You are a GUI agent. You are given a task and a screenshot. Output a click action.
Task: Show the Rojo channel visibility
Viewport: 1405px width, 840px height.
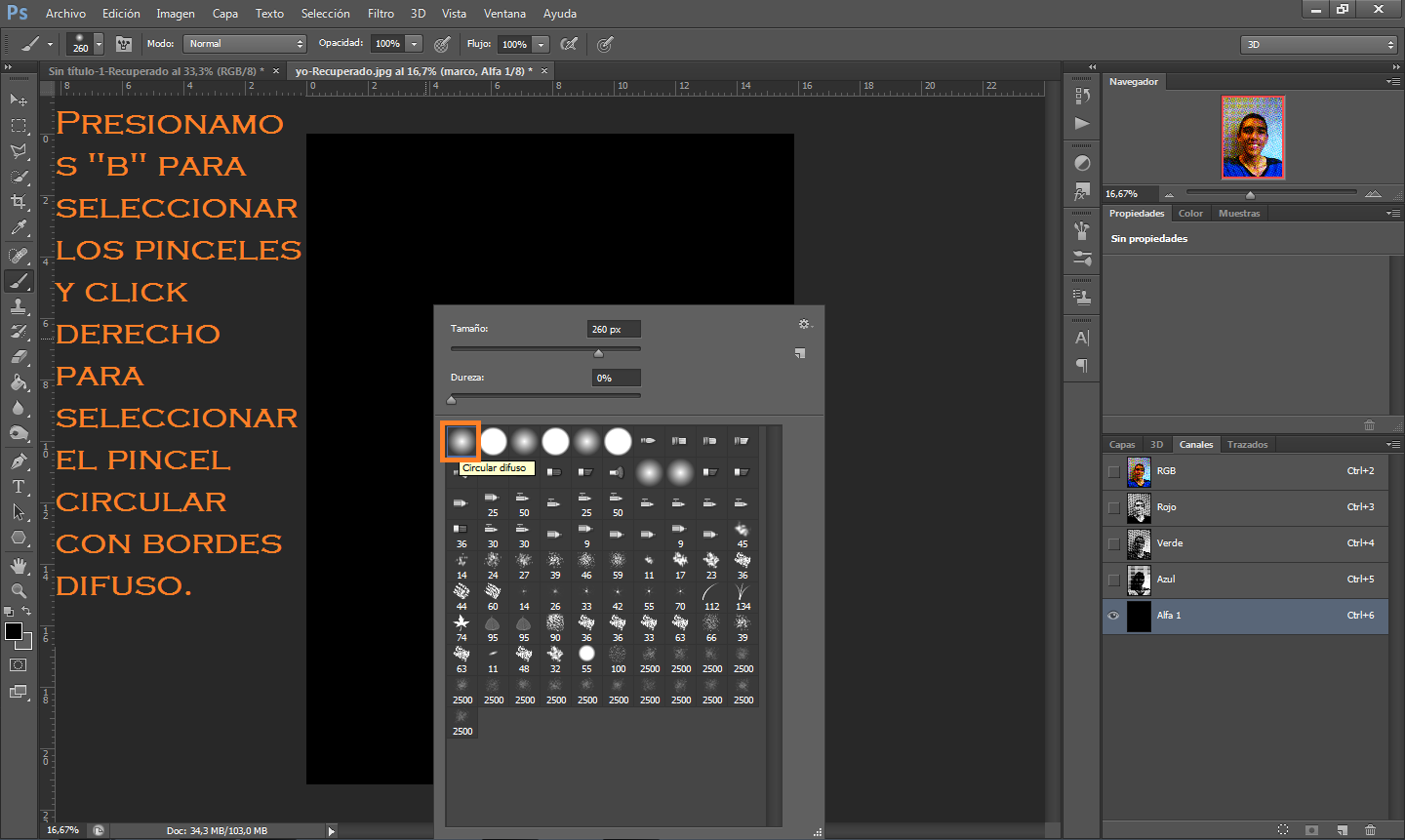[x=1113, y=507]
